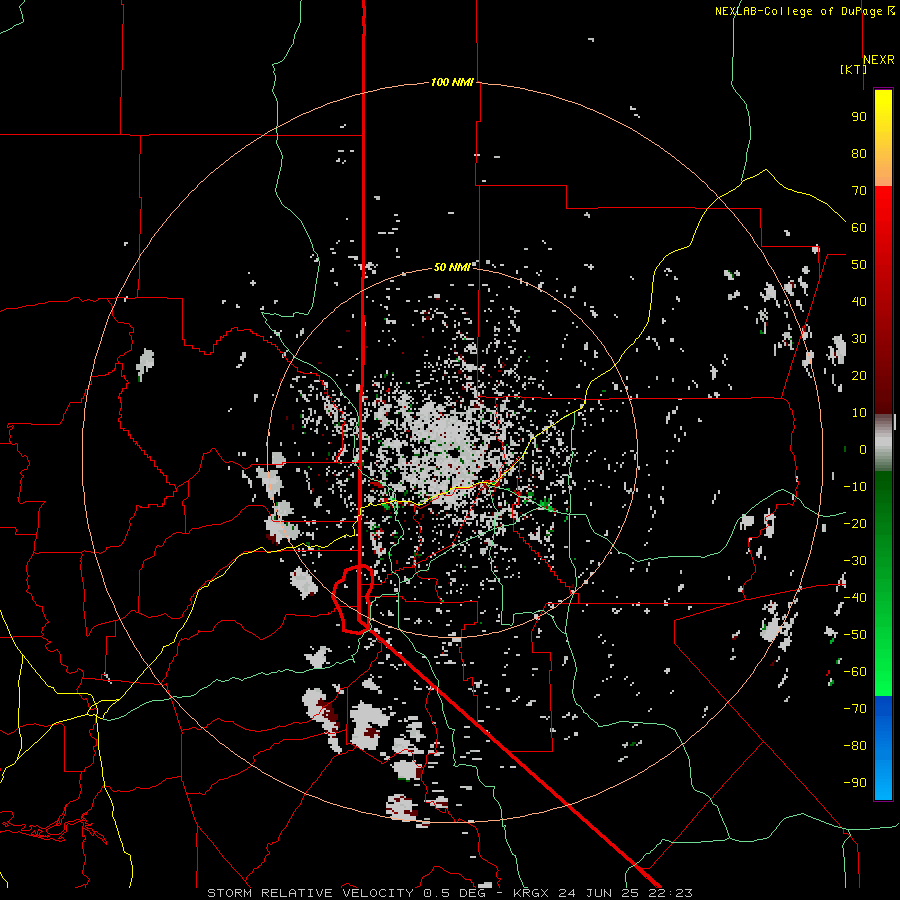Select the 80 value on velocity scale
The width and height of the screenshot is (900, 900).
point(859,154)
